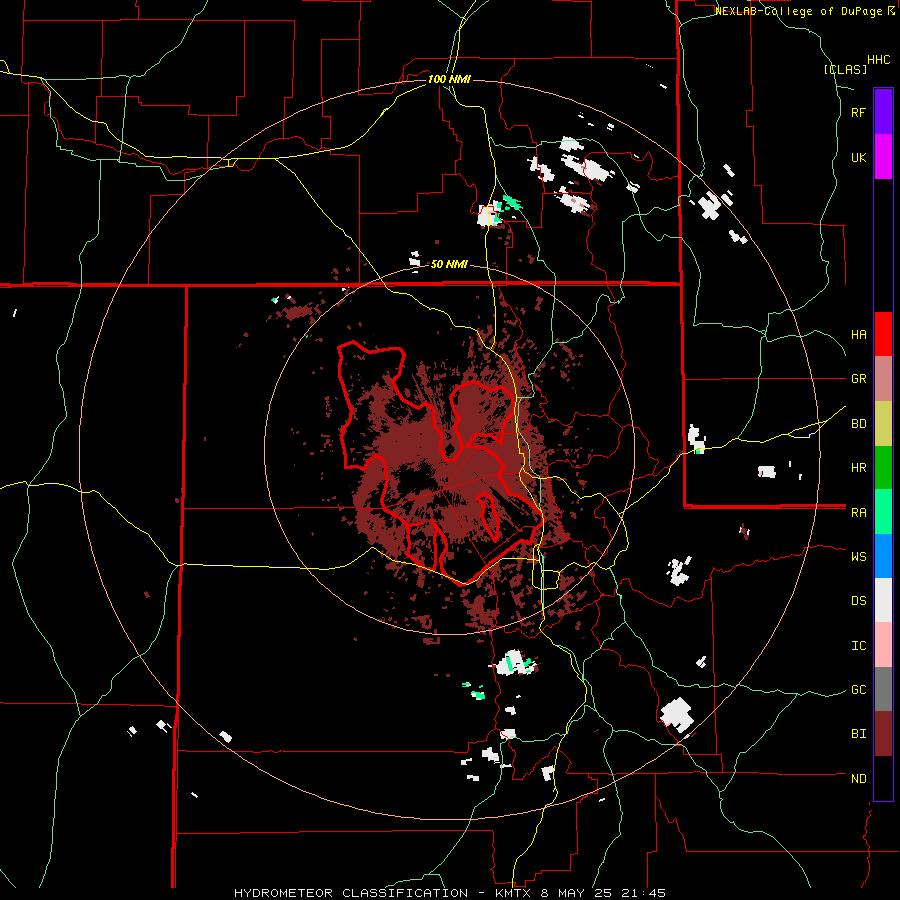
Task: Select the GC gray legend swatch
Action: click(883, 689)
